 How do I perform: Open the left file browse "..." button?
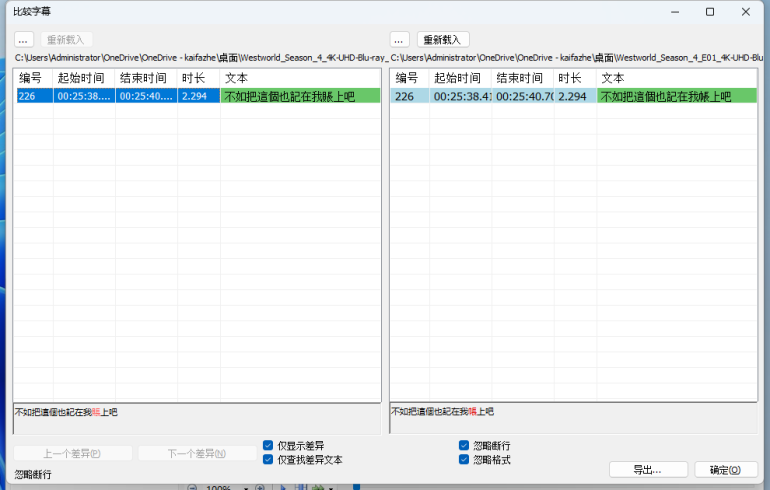[x=24, y=40]
